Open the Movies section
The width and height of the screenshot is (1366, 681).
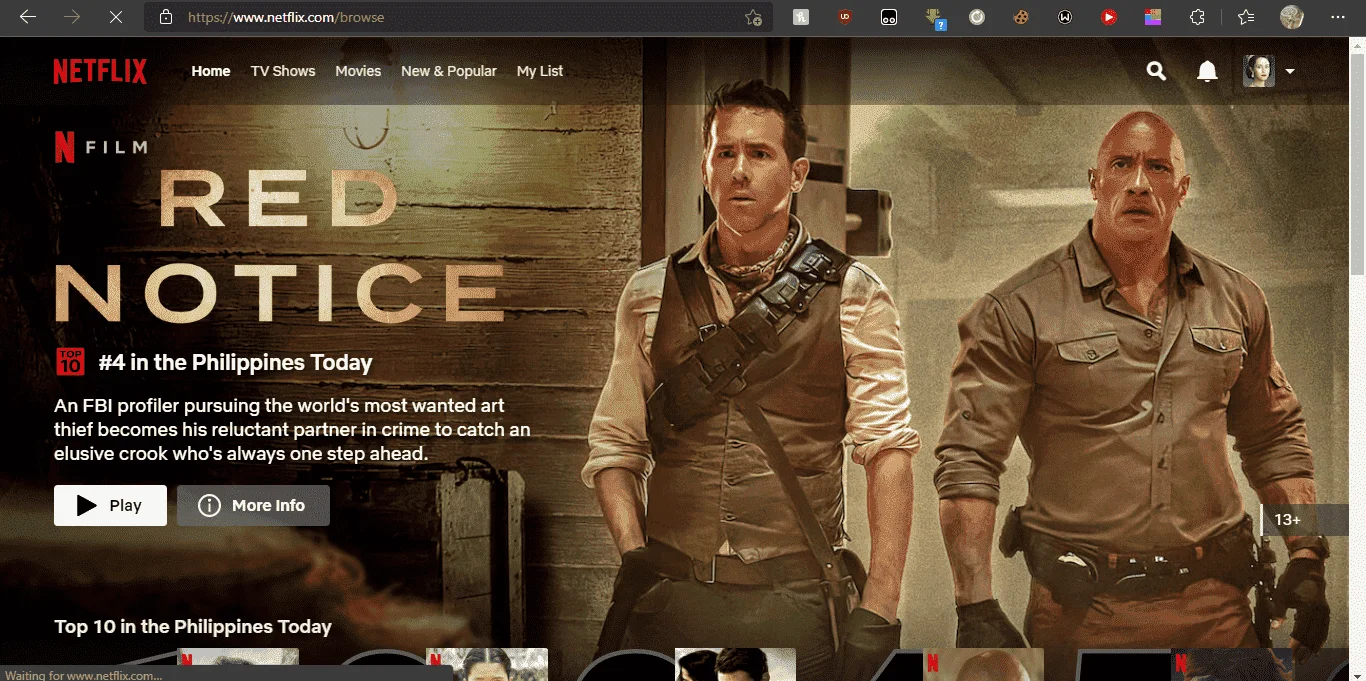[358, 71]
